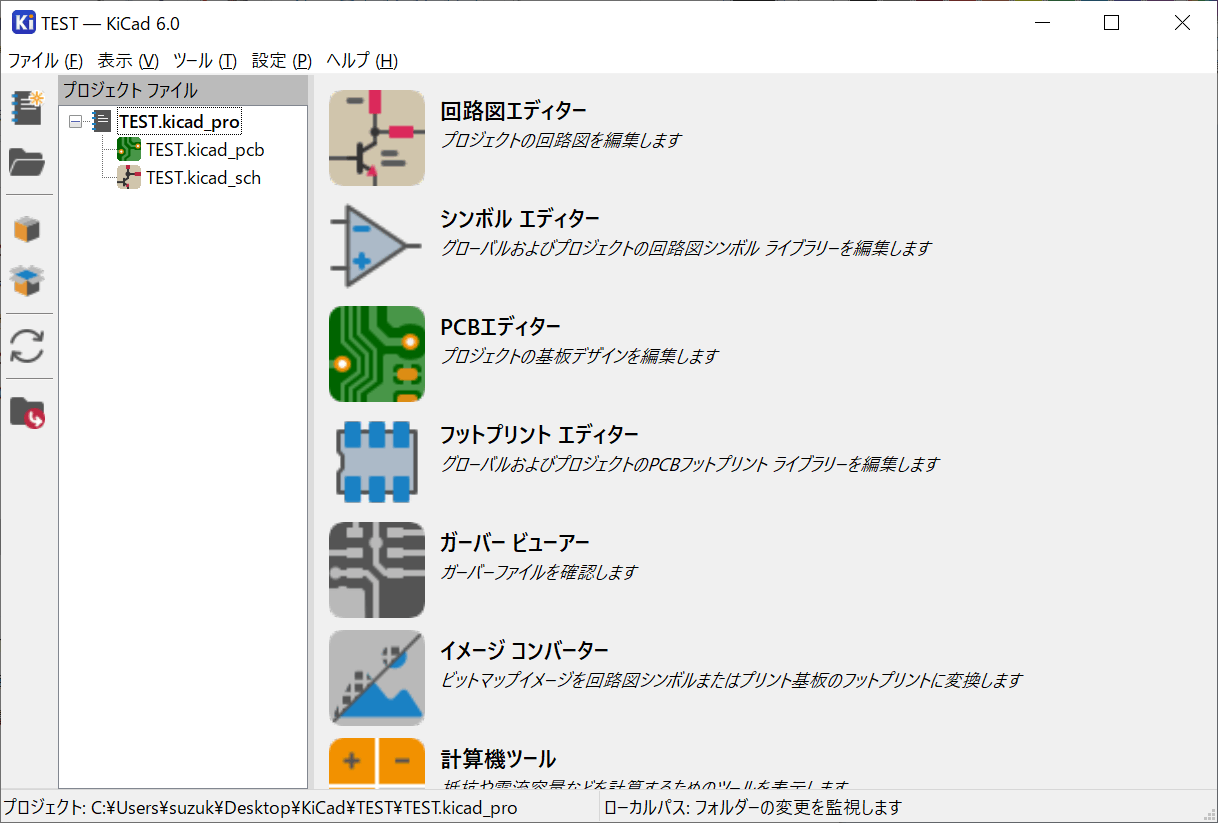
Task: Click the project file icon beside TEST.kicad_pro
Action: click(102, 122)
